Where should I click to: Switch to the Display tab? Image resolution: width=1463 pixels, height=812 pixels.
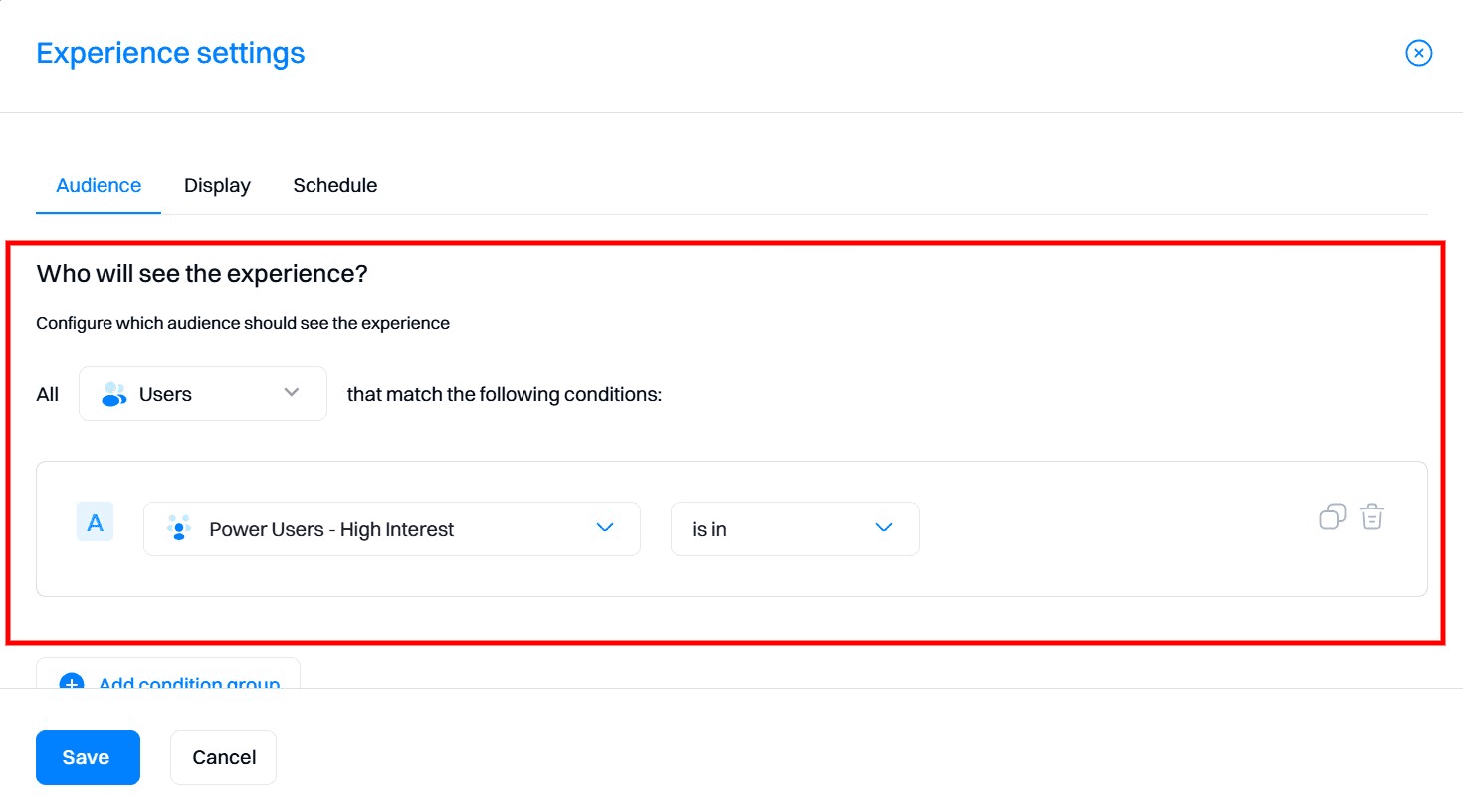tap(217, 185)
